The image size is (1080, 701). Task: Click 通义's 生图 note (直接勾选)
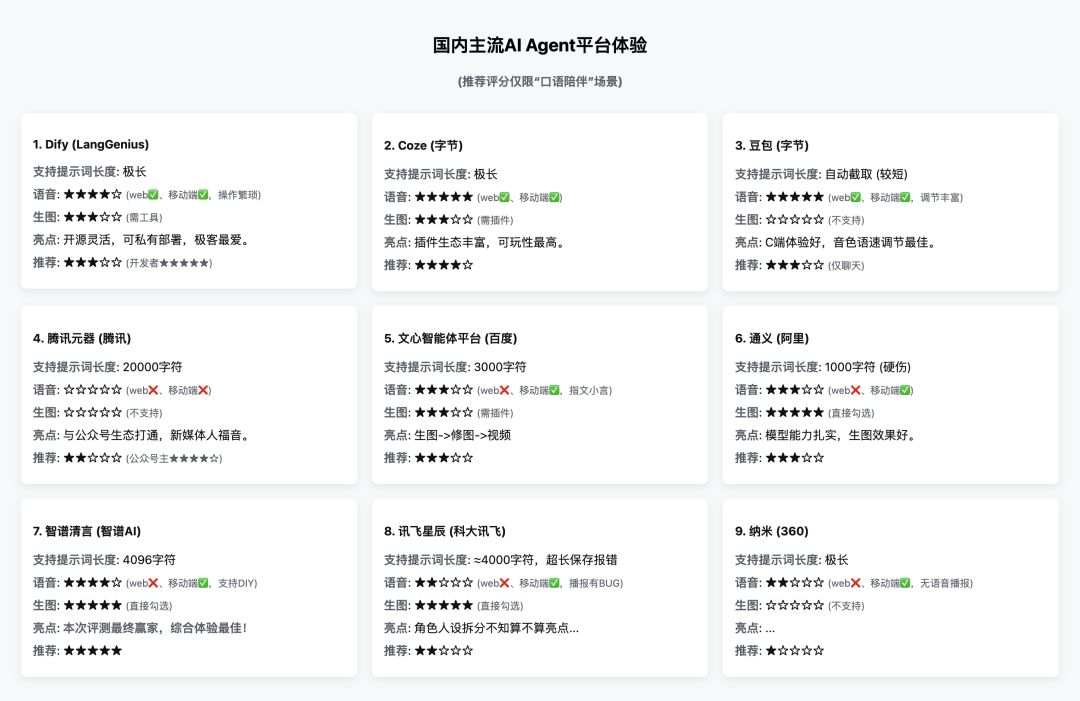pyautogui.click(x=851, y=413)
